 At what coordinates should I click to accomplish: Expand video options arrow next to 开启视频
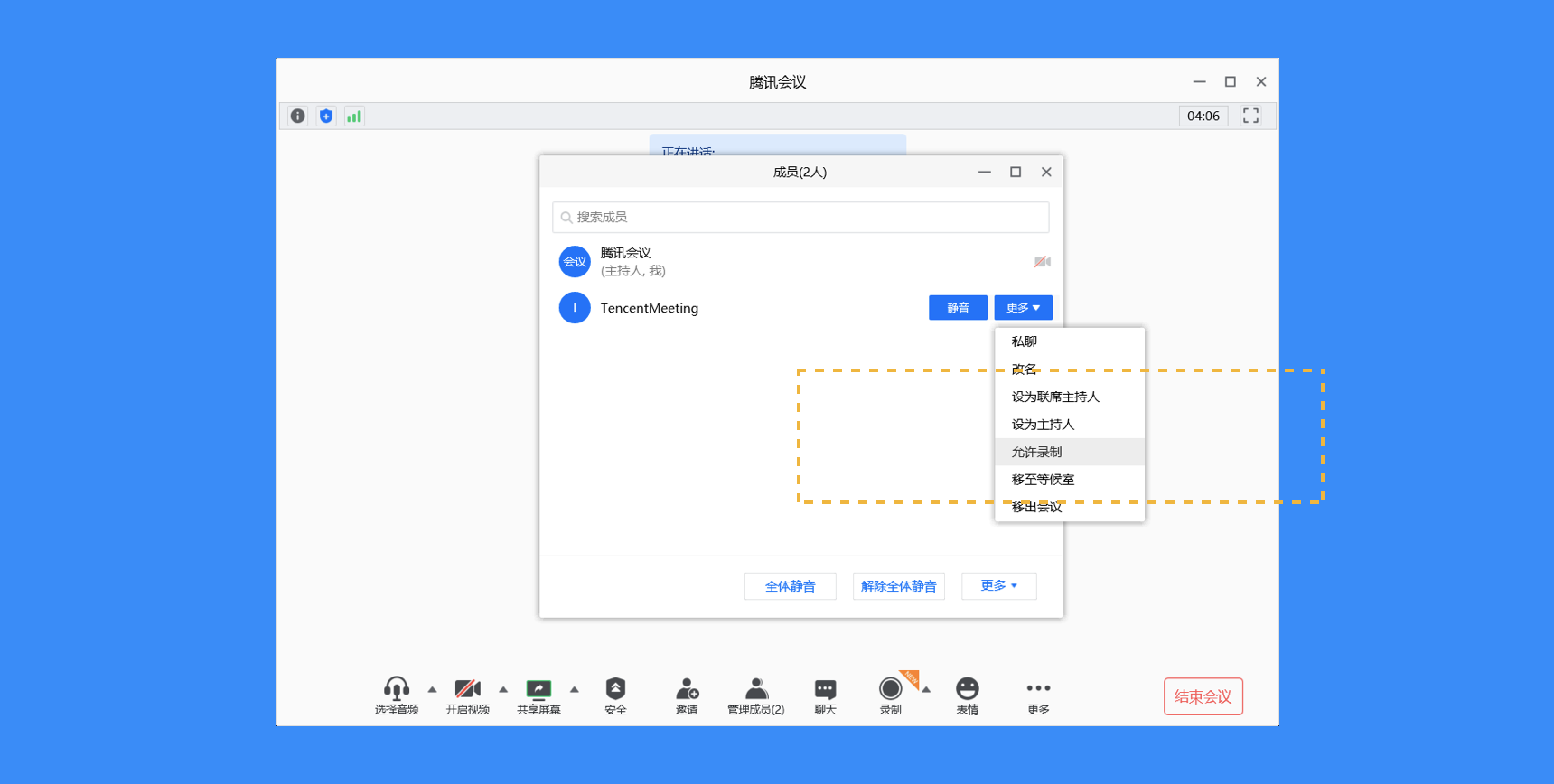click(503, 689)
